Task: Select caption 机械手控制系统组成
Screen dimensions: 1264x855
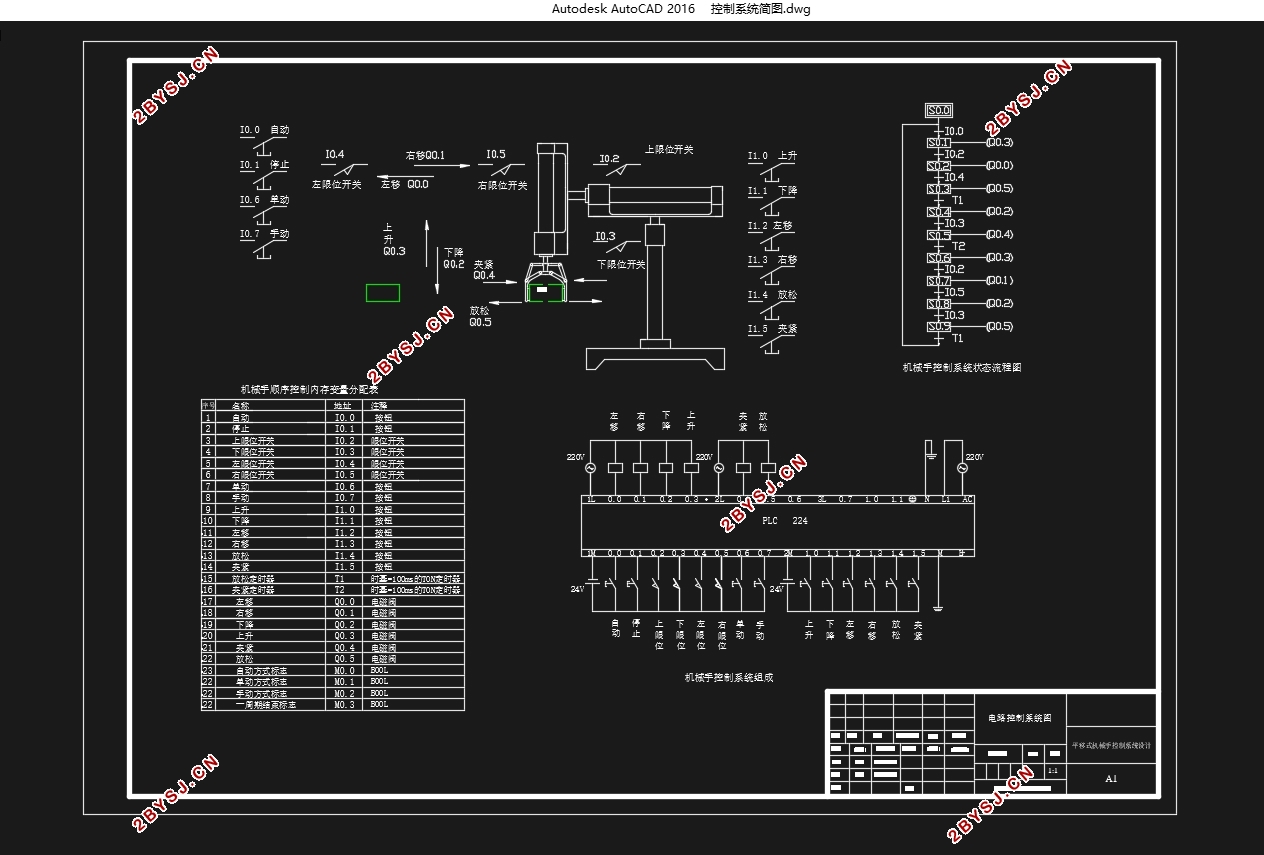Action: pos(729,677)
